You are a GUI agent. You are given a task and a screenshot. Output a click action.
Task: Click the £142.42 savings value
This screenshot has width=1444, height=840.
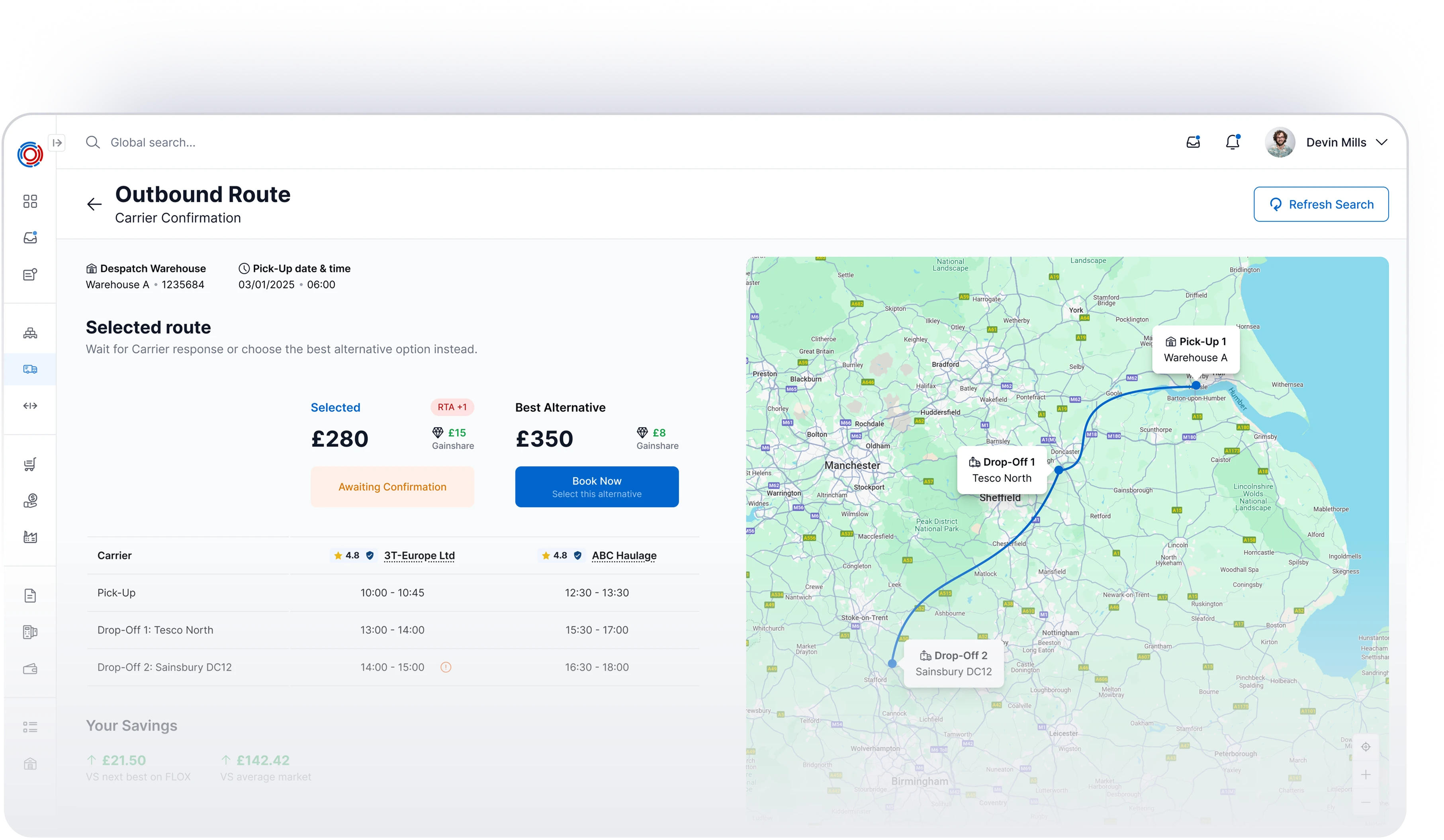point(263,760)
